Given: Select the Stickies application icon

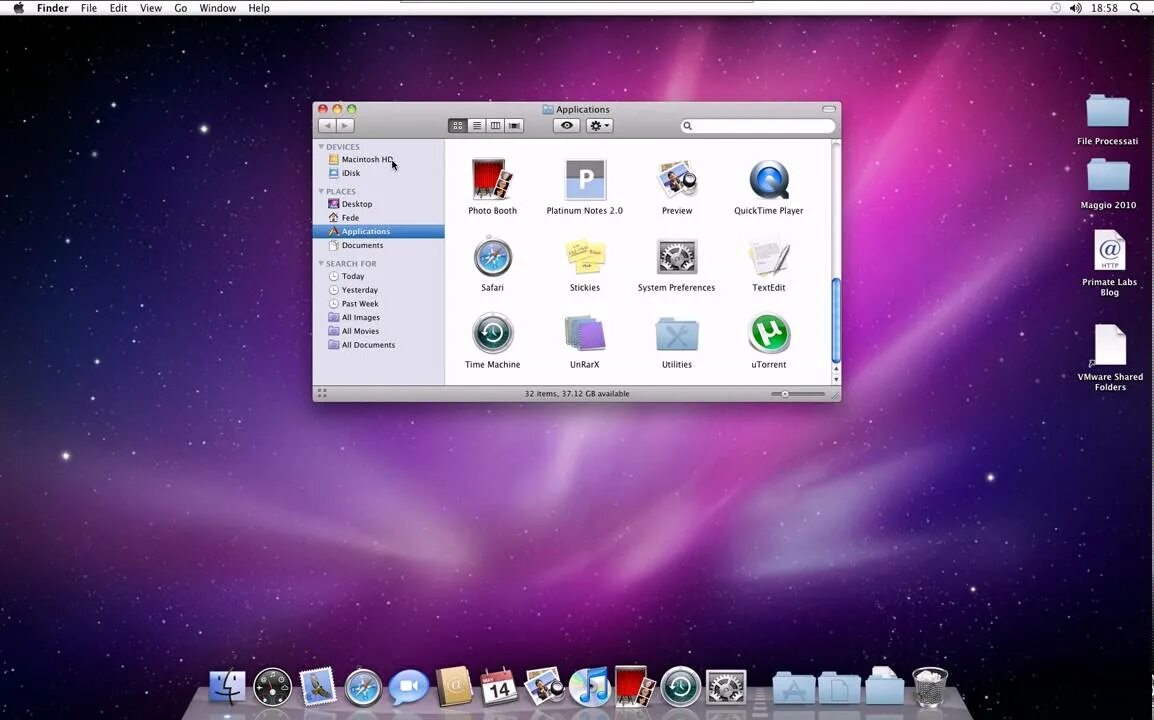Looking at the screenshot, I should point(585,257).
